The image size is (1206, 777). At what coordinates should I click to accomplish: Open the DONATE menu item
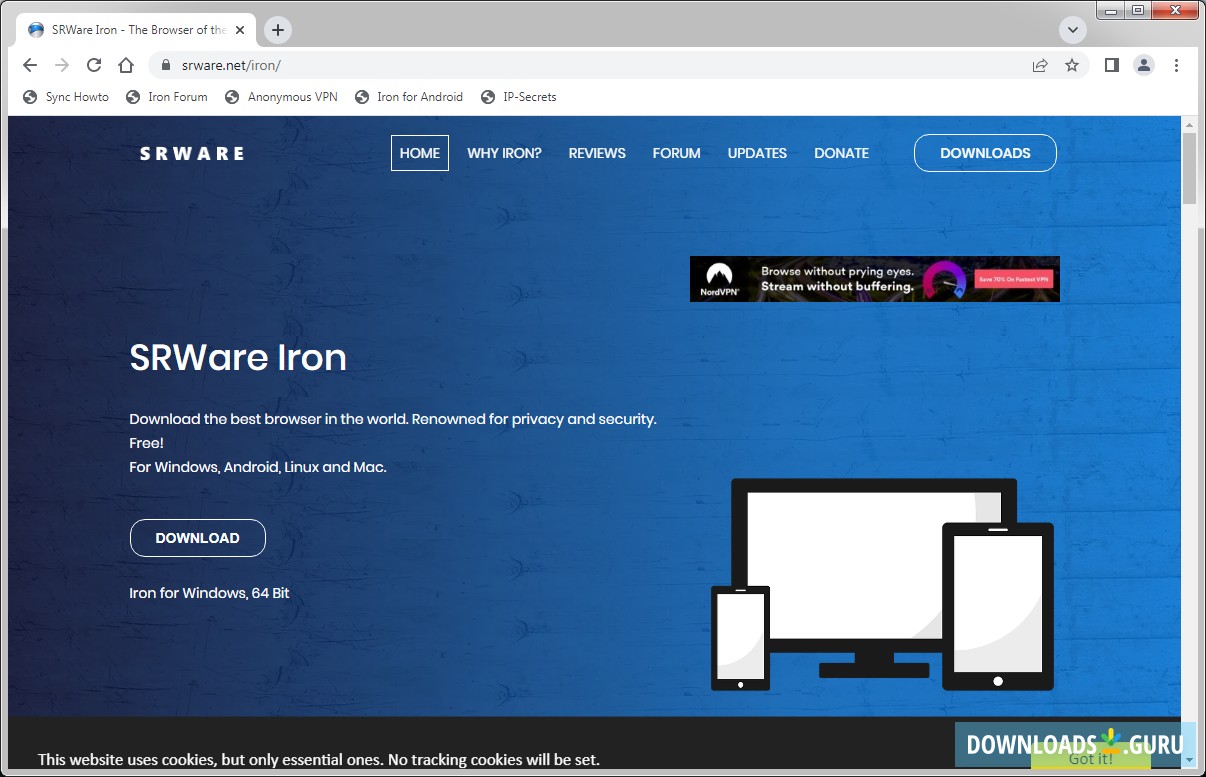(841, 153)
